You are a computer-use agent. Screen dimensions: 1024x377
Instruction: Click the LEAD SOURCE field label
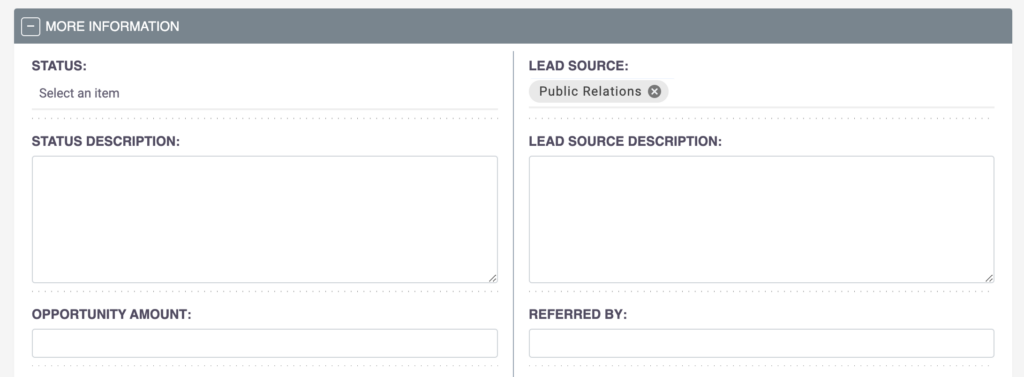pos(579,66)
